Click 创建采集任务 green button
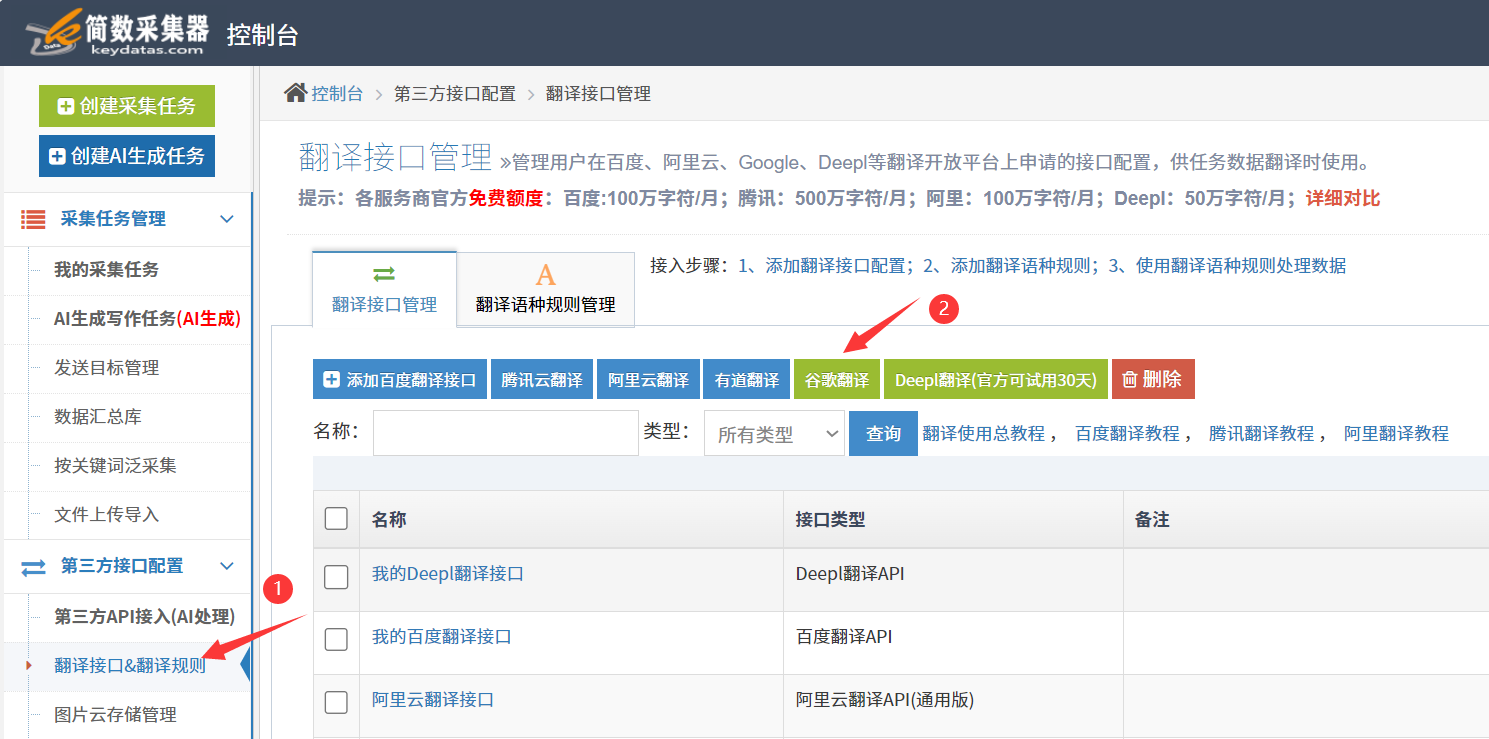Screen dimensions: 1489x739 pyautogui.click(x=127, y=106)
